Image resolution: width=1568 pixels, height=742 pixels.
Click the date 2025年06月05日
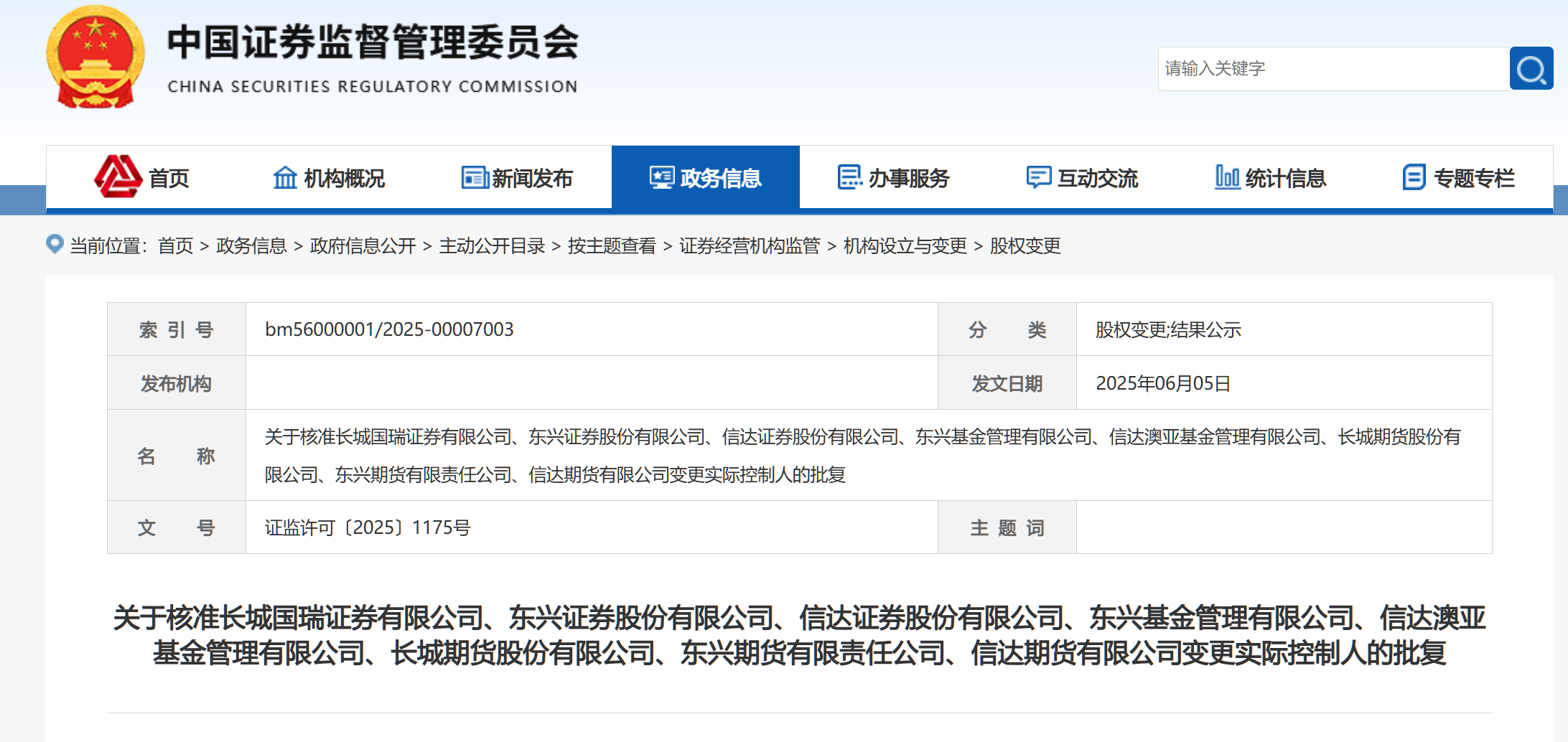click(1163, 383)
